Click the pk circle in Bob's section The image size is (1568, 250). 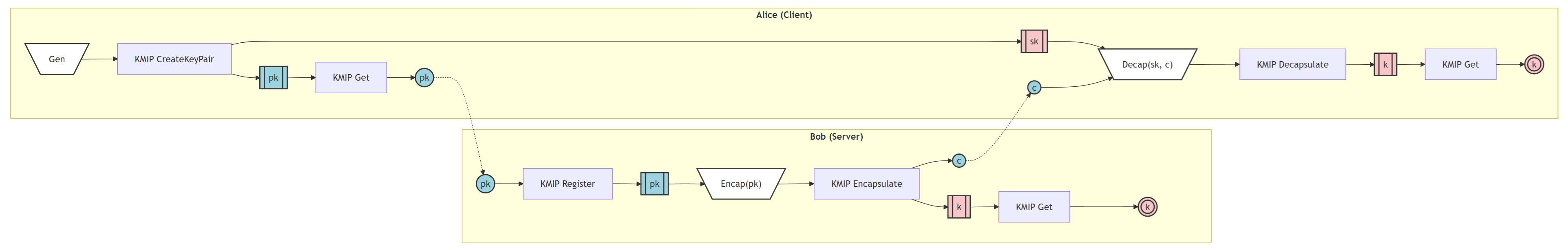485,184
